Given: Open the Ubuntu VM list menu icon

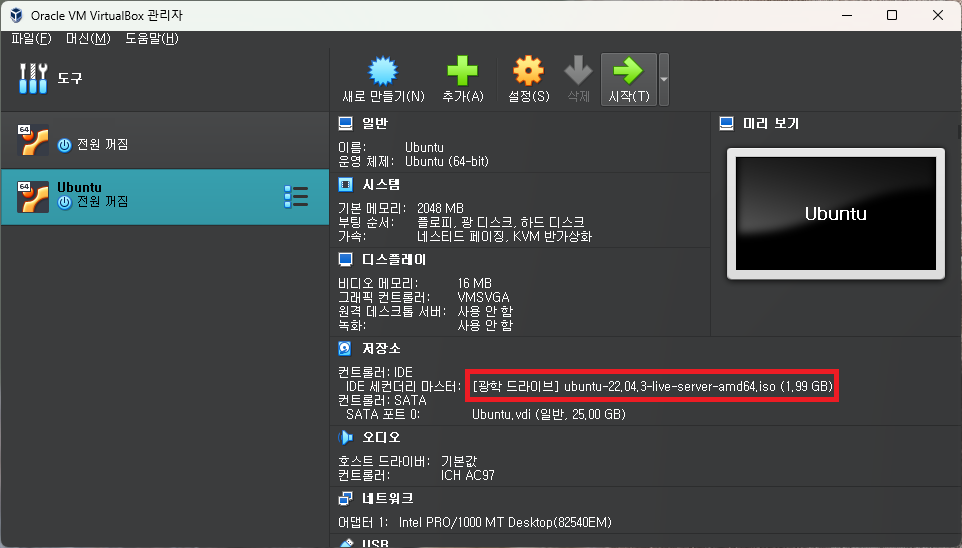Looking at the screenshot, I should tap(296, 197).
